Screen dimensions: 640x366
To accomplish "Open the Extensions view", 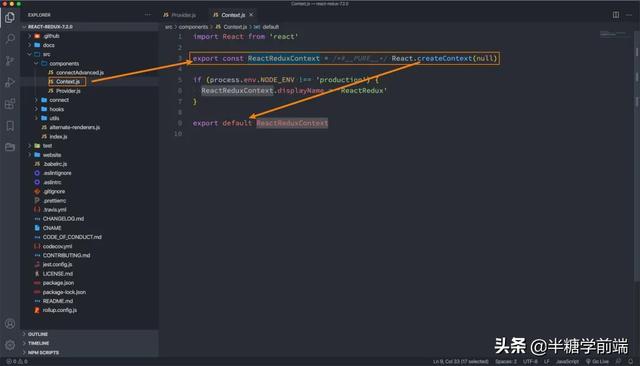I will pyautogui.click(x=10, y=104).
